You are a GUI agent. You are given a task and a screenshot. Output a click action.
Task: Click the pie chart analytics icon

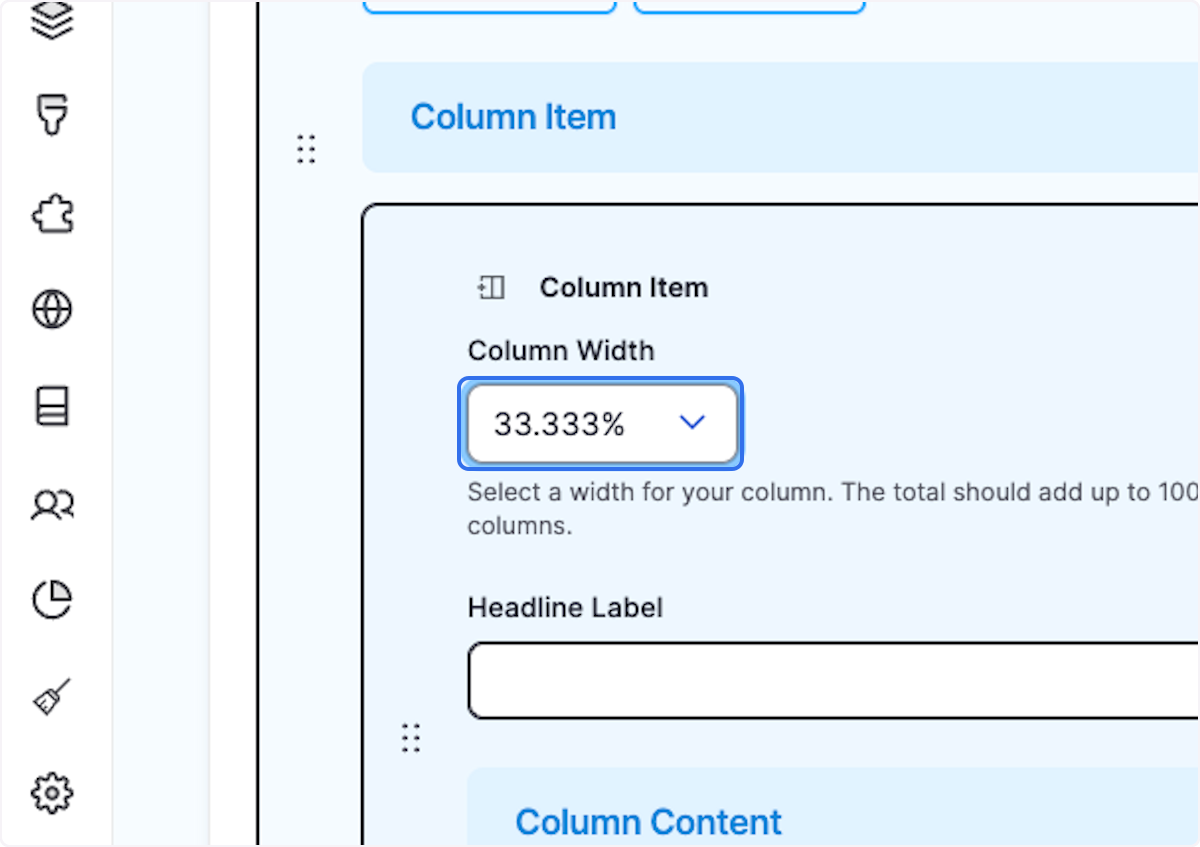click(x=53, y=599)
